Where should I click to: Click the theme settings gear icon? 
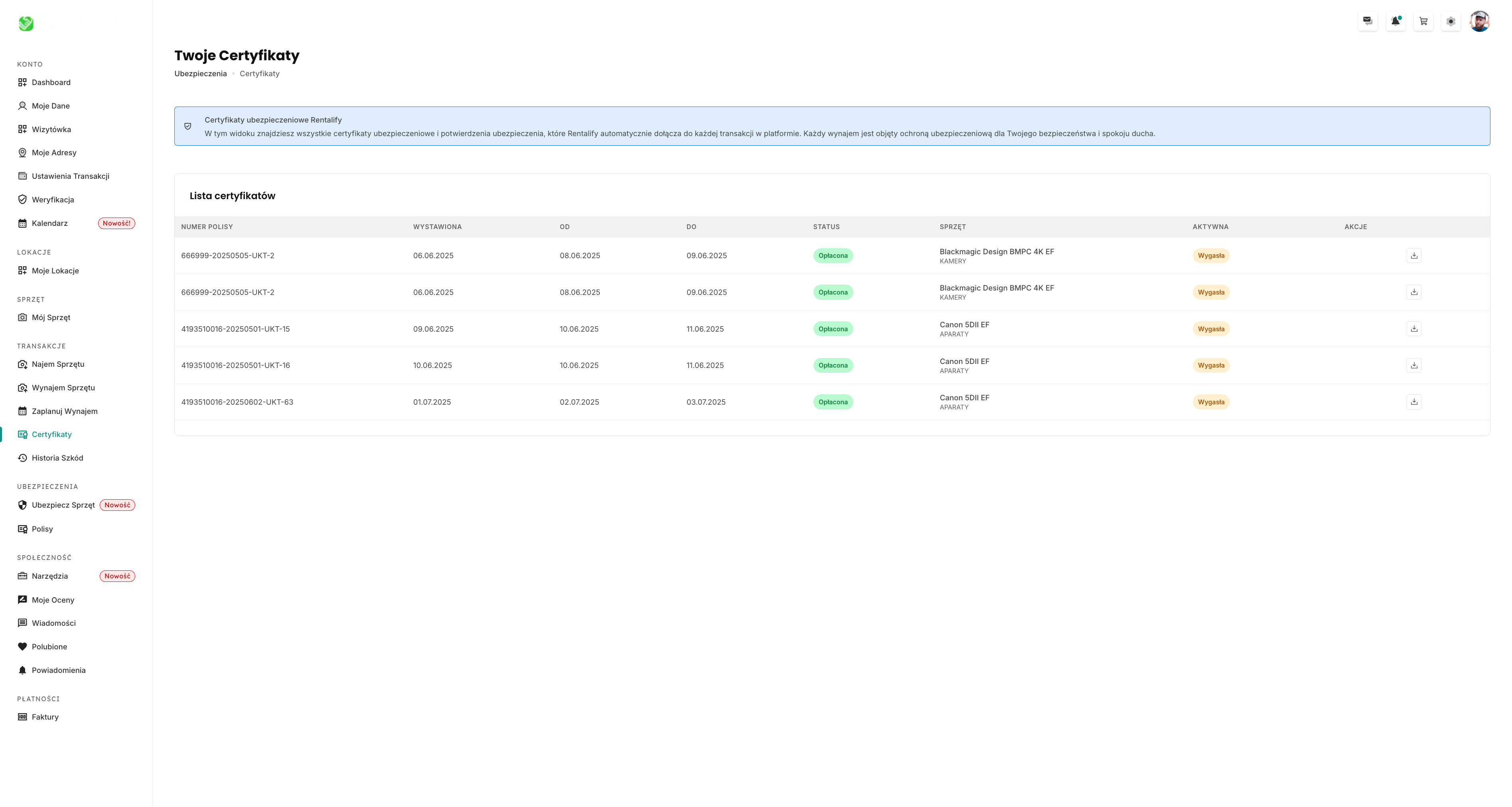pyautogui.click(x=1451, y=21)
